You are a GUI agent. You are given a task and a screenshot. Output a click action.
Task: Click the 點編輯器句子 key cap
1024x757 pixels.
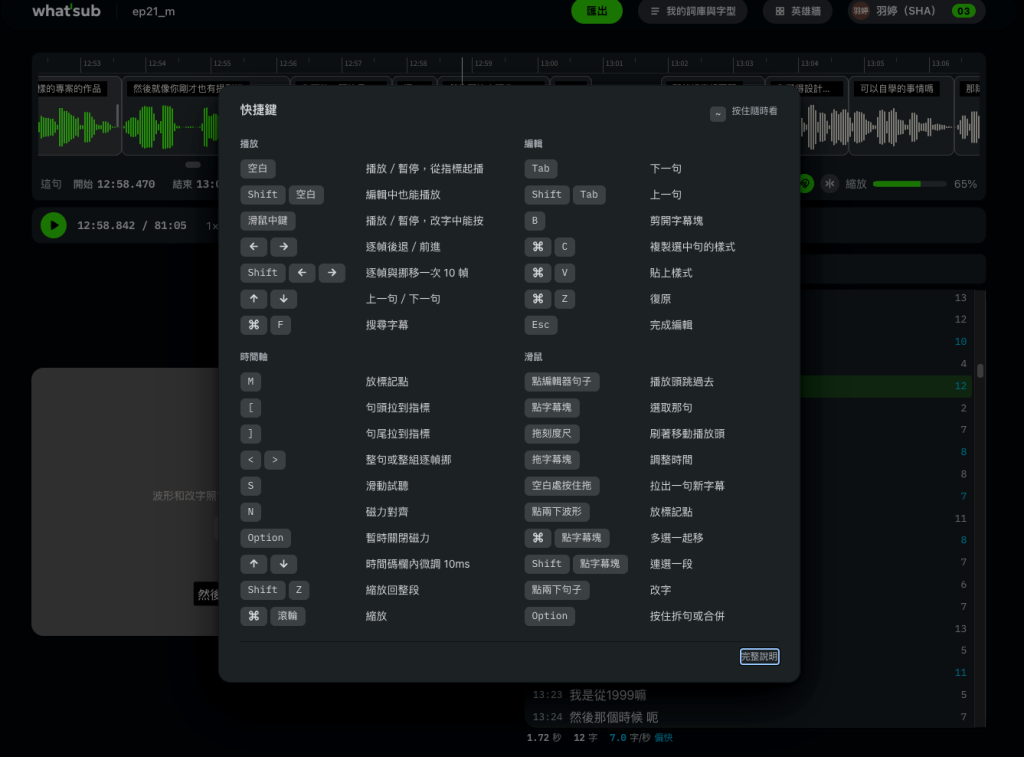pos(562,381)
